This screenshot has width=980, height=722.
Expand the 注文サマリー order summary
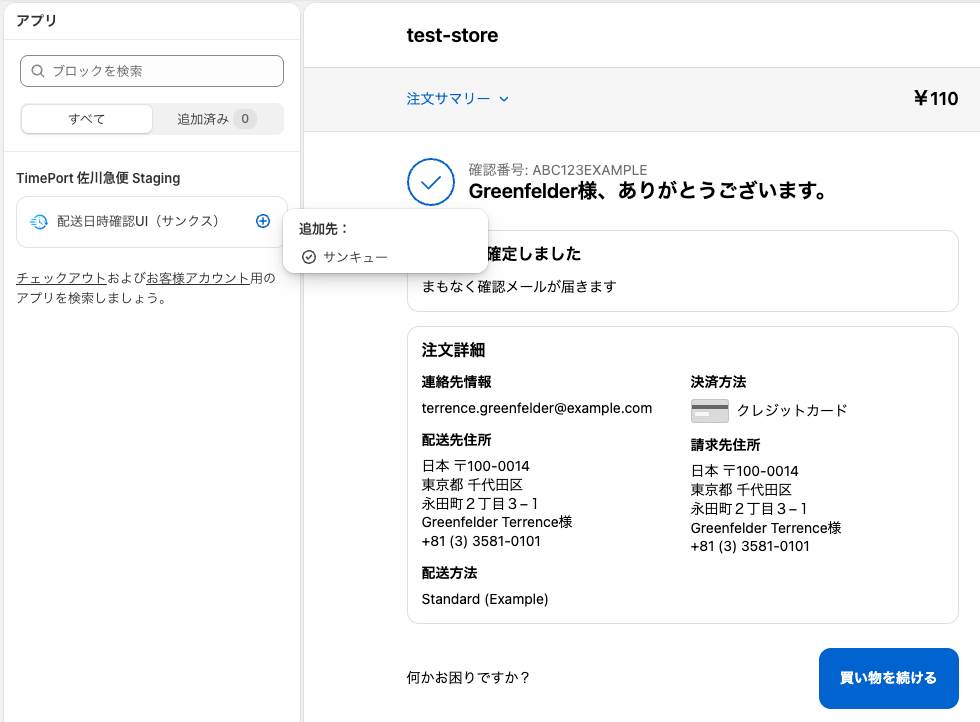pyautogui.click(x=458, y=99)
